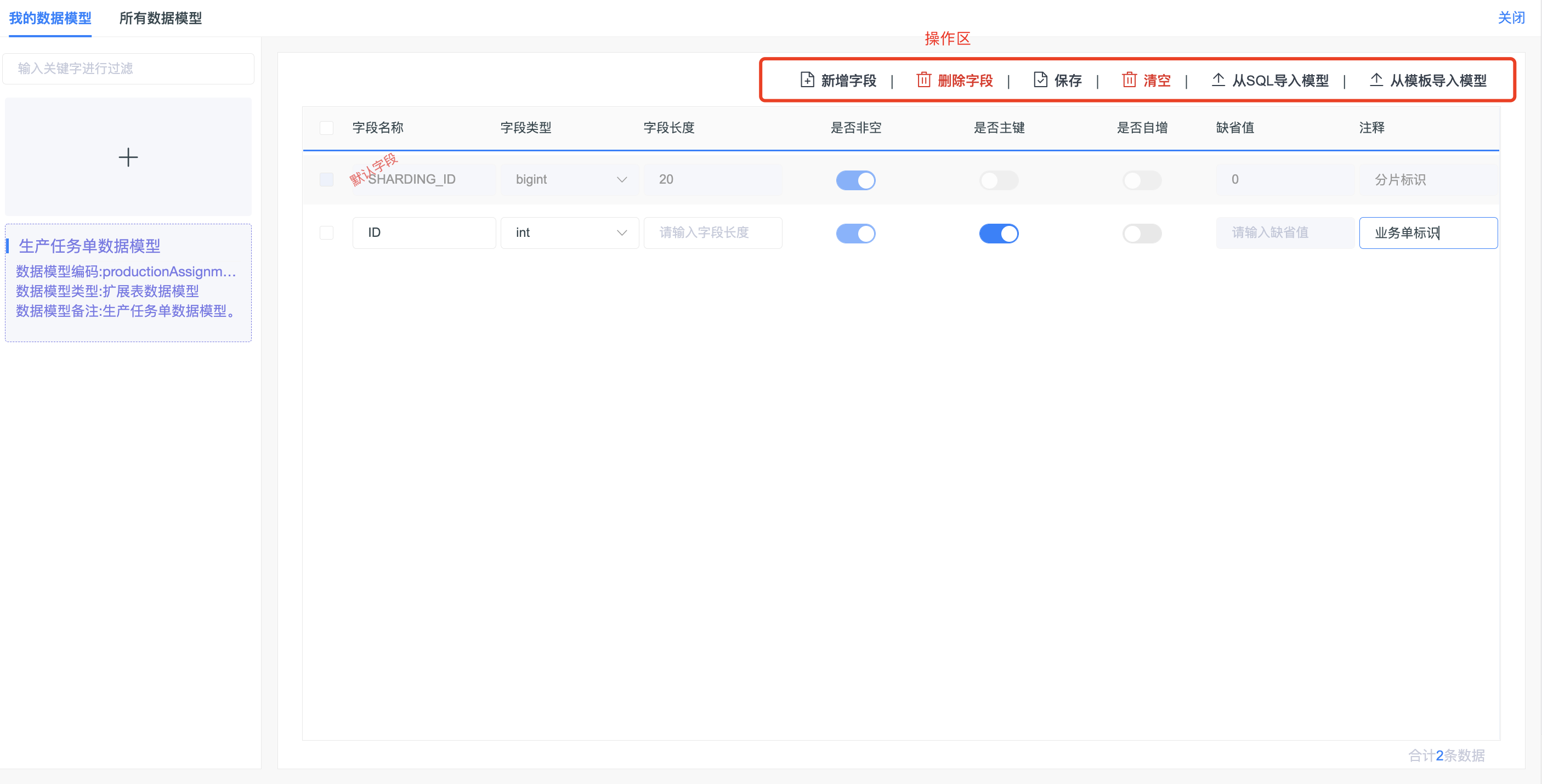Click the SHARDING_ID length value 20

tap(712, 179)
